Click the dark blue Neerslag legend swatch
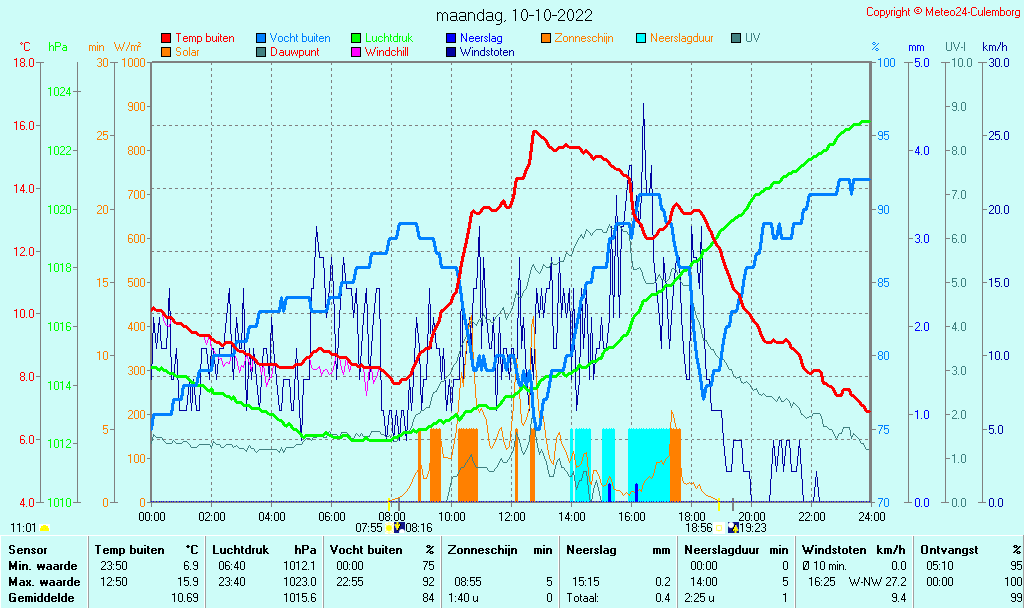 click(x=451, y=39)
